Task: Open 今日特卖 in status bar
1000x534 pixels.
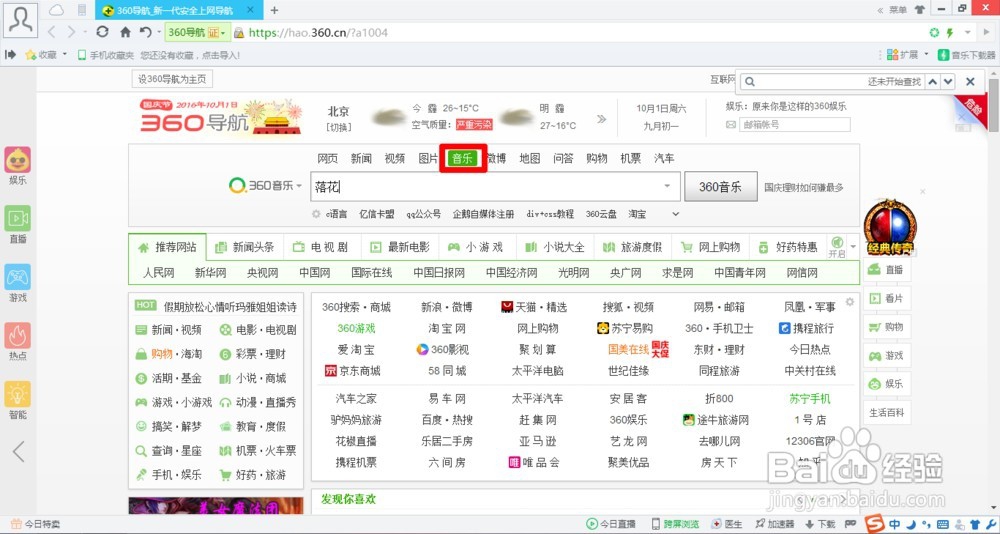Action: tap(36, 524)
